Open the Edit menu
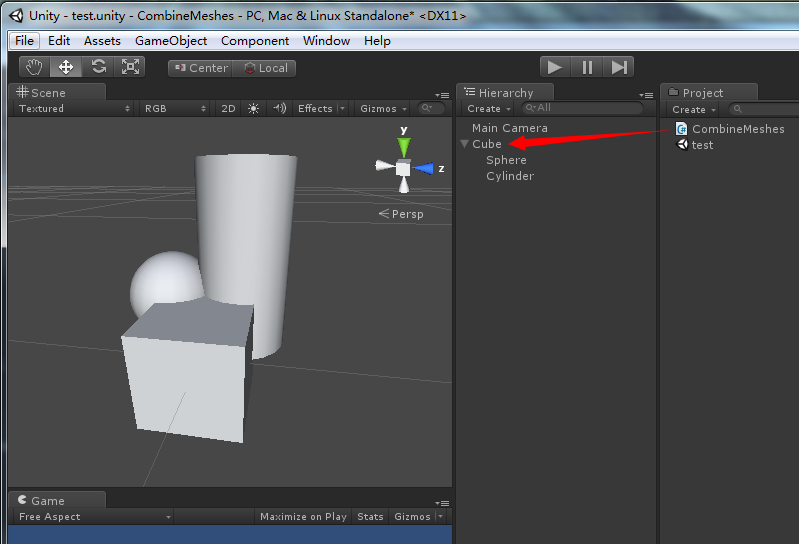 click(x=59, y=41)
